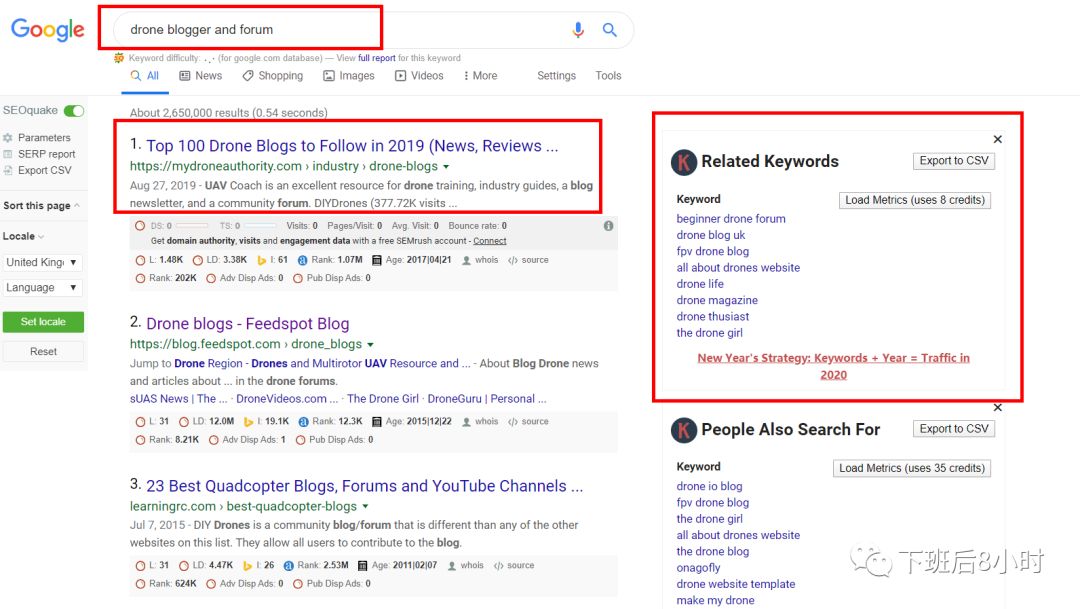This screenshot has height=609, width=1080.
Task: Click the search query input field
Action: (x=344, y=30)
